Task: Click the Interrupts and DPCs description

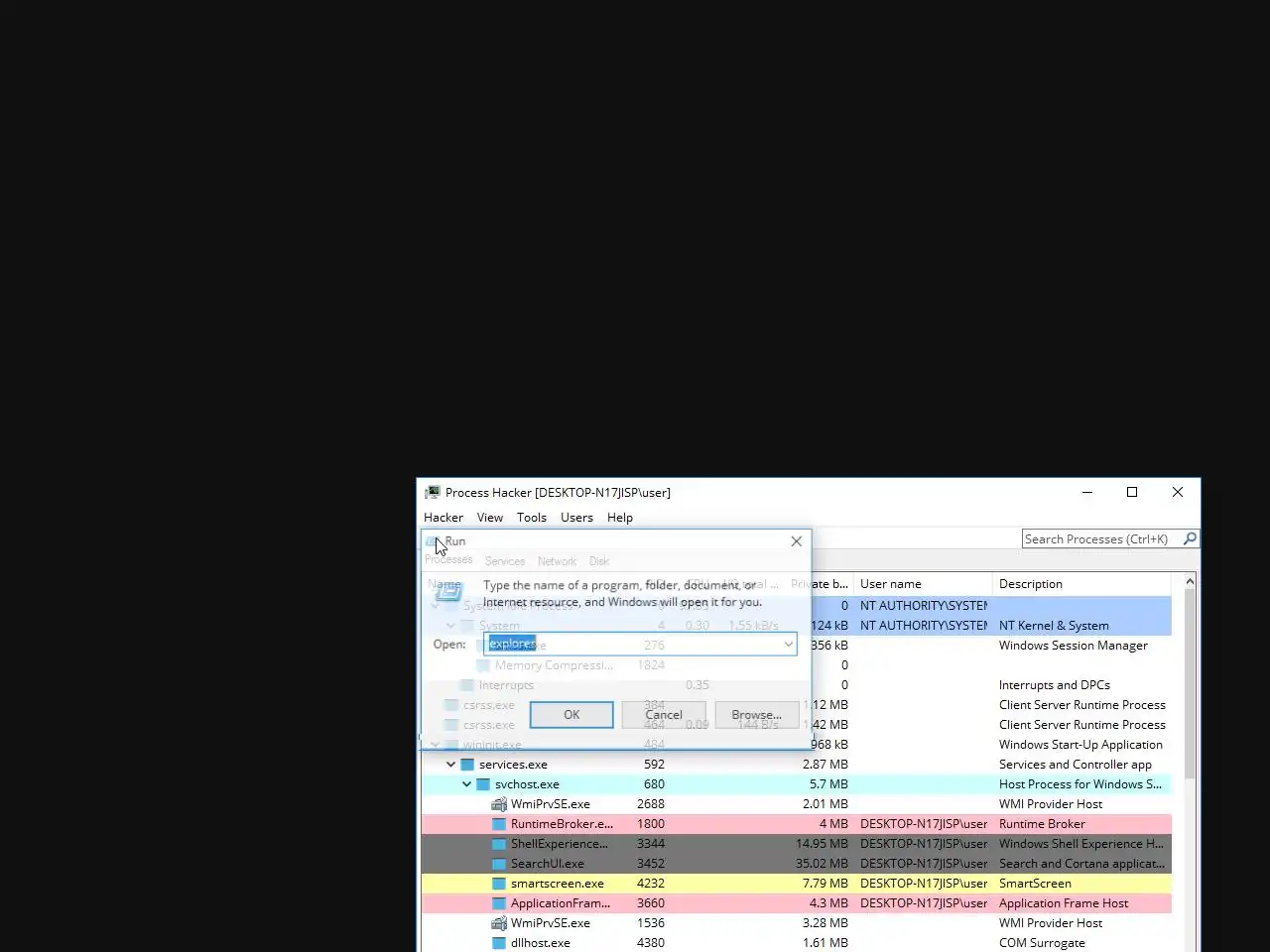Action: (x=1055, y=685)
